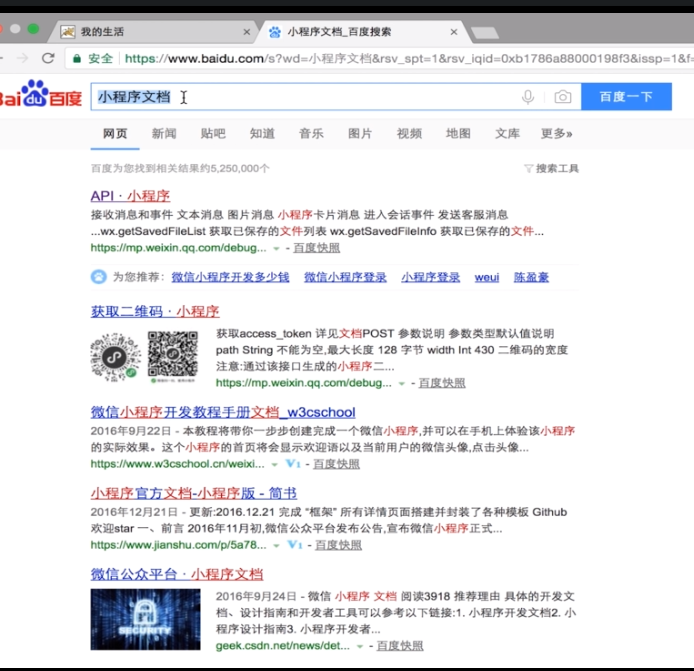
Task: Go forward with browser arrow icon
Action: click(x=22, y=58)
